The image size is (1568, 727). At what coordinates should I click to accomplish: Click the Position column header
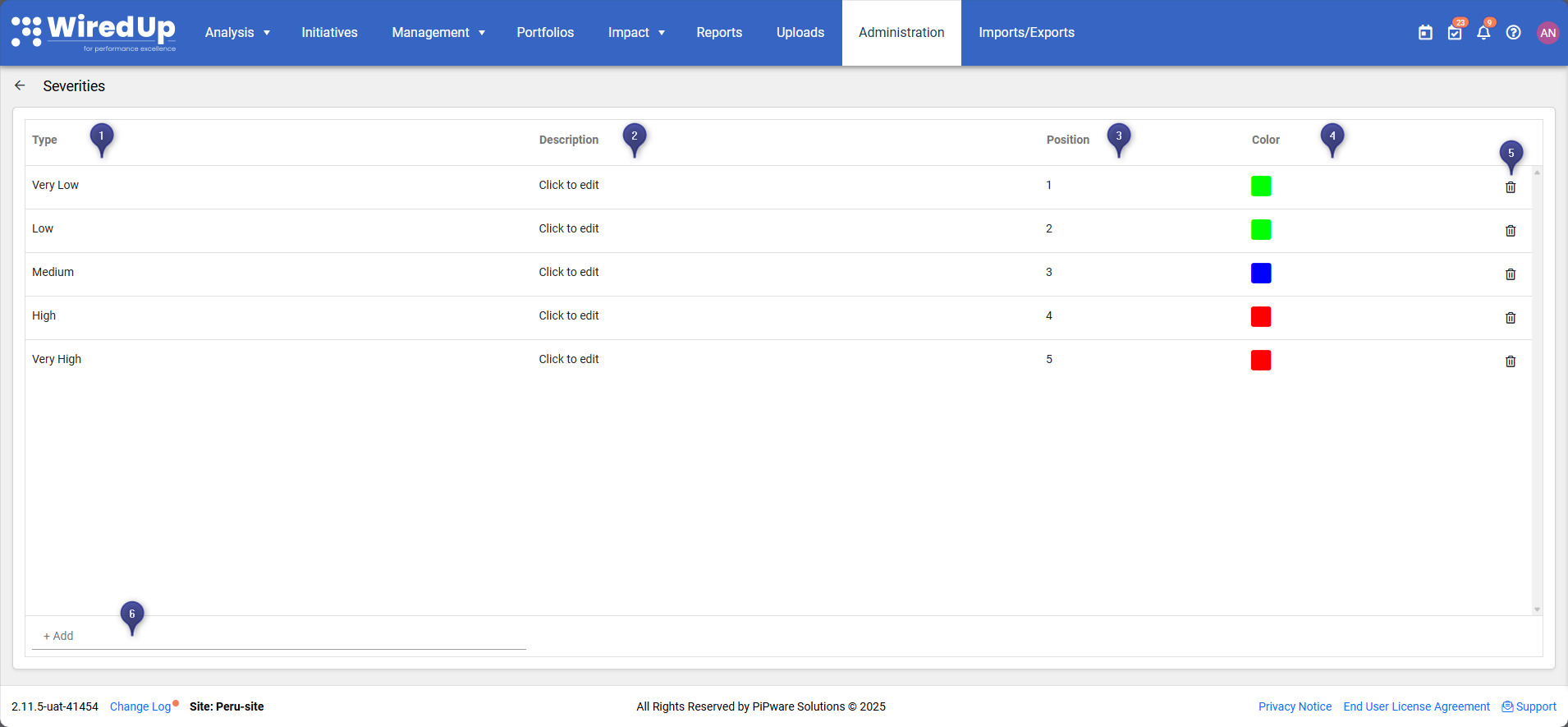pyautogui.click(x=1068, y=140)
